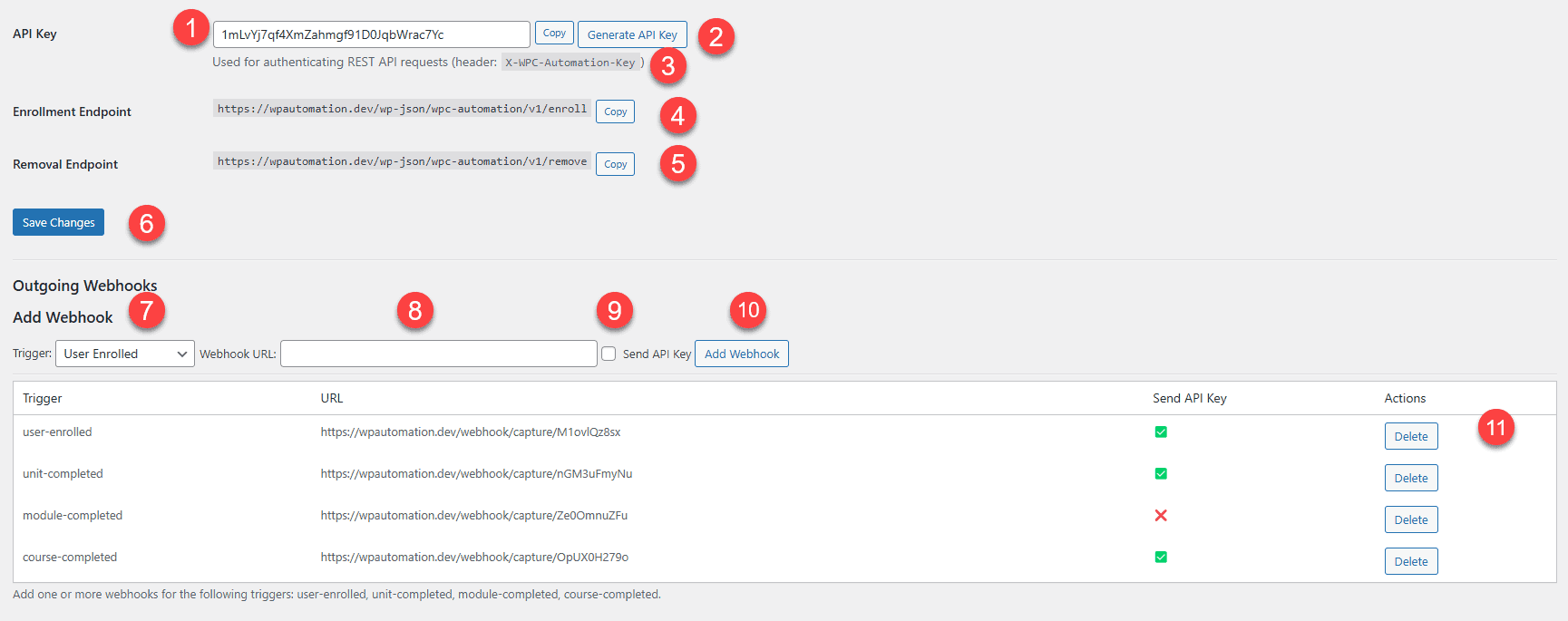The width and height of the screenshot is (1568, 621).
Task: Click webhook URL ending OpUX0H279o
Action: pos(474,558)
